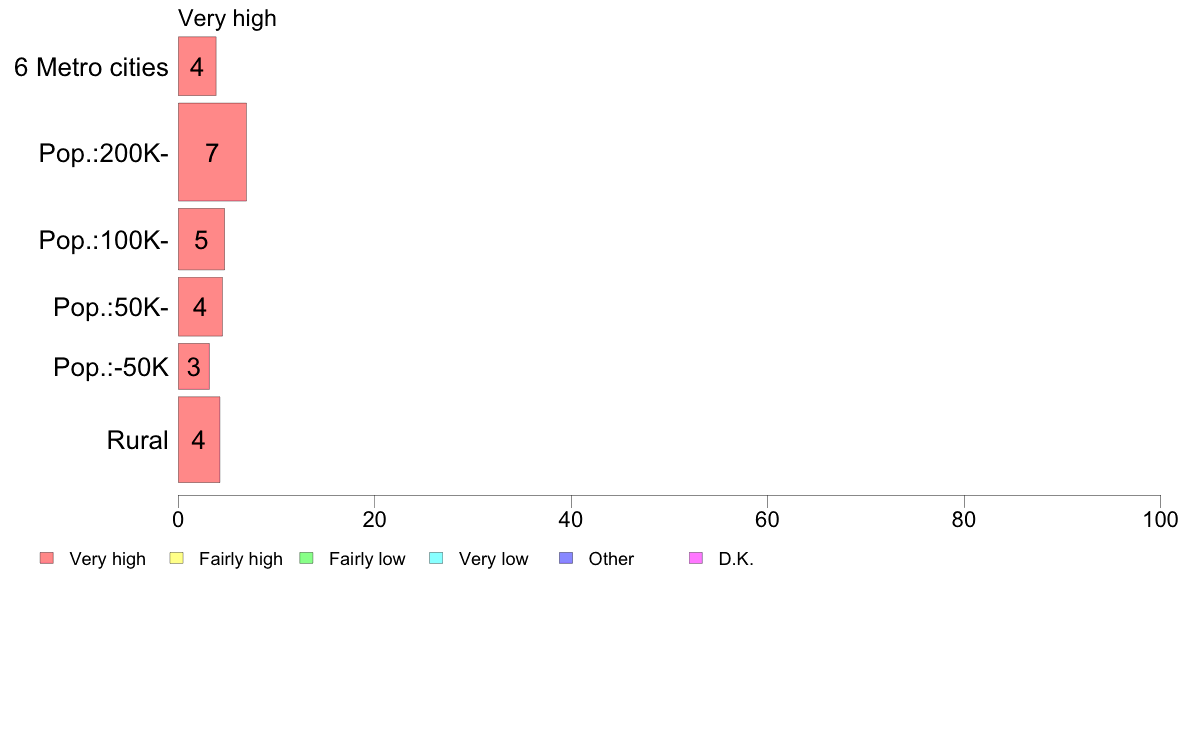Click the 40 tick label on axis
Image resolution: width=1188 pixels, height=736 pixels.
(571, 520)
